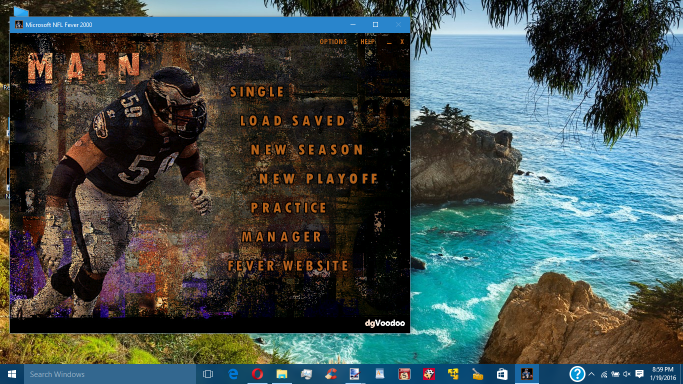
Task: Minimize the NFL Fever 2000 window from title bar
Action: coord(353,25)
